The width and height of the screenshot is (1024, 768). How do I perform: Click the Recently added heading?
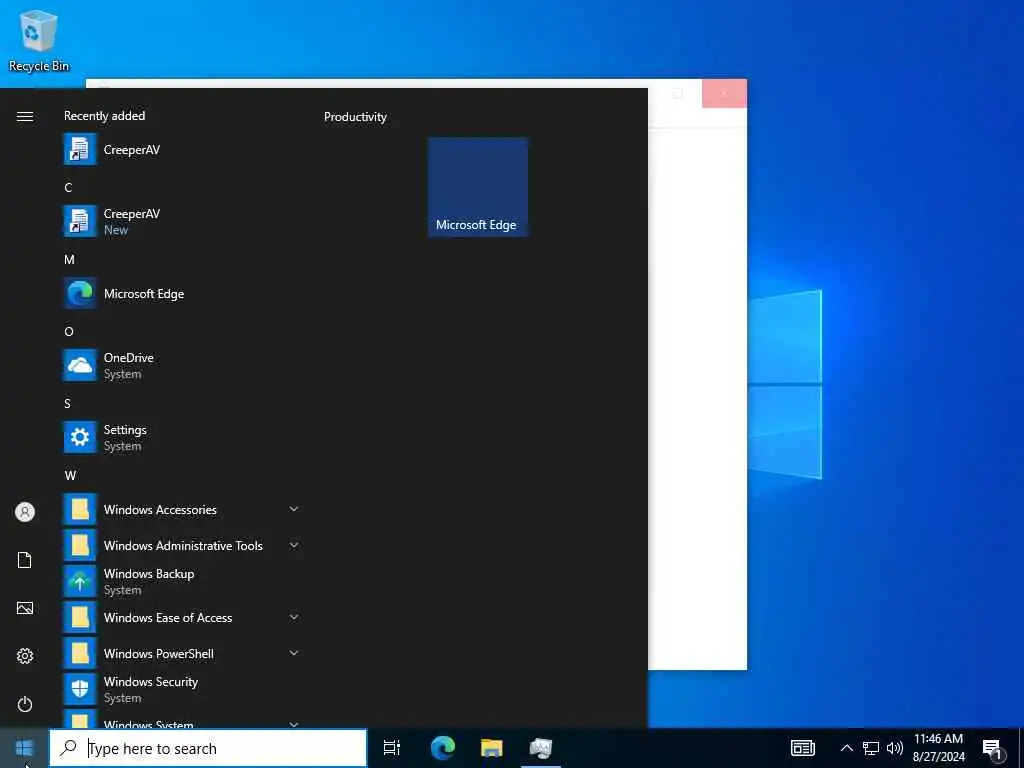104,116
